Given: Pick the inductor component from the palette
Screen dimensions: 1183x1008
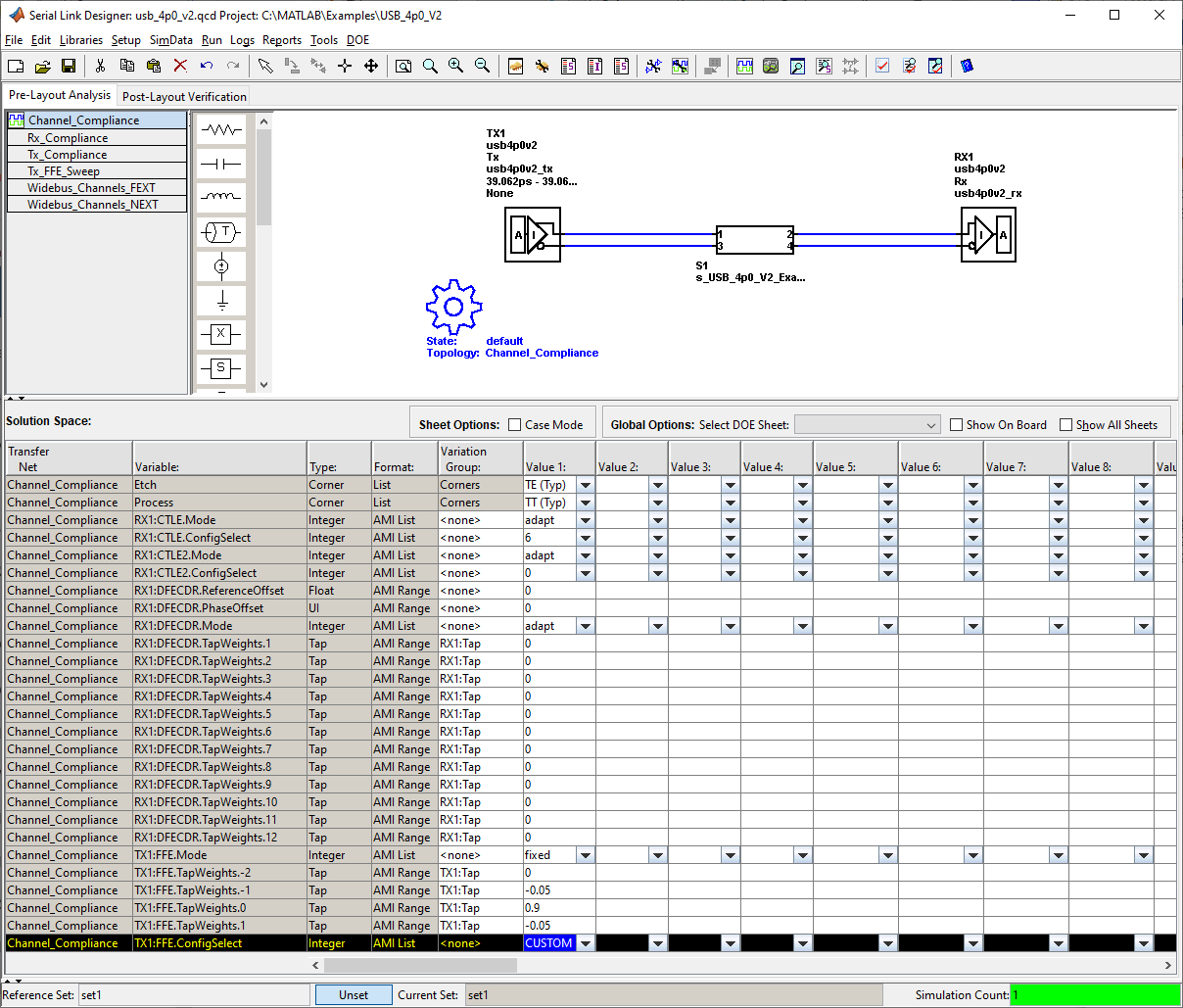Looking at the screenshot, I should (x=221, y=197).
